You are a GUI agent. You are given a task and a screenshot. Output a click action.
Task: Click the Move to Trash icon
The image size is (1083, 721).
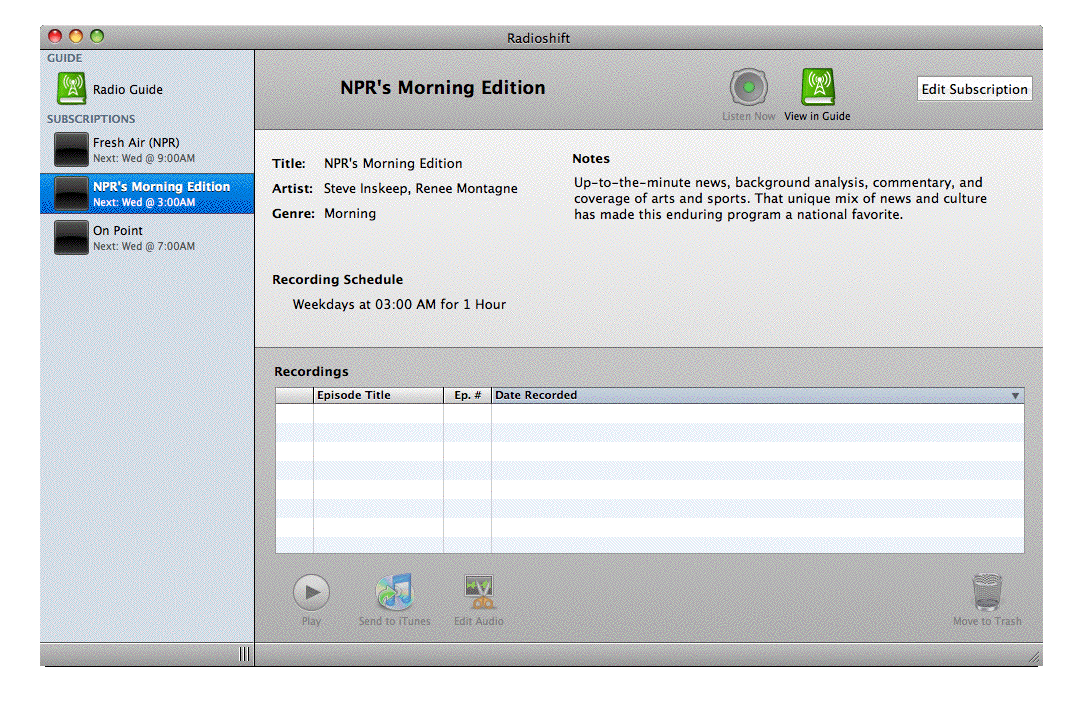pos(987,593)
